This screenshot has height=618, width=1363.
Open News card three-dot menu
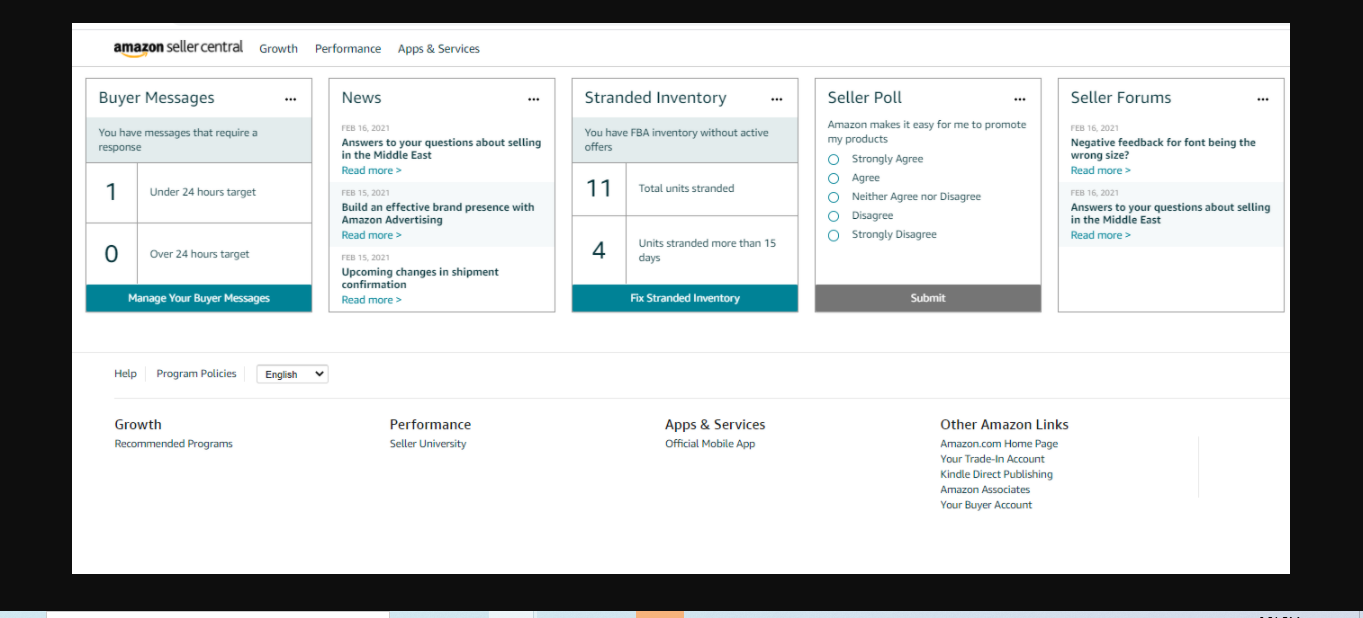coord(534,99)
